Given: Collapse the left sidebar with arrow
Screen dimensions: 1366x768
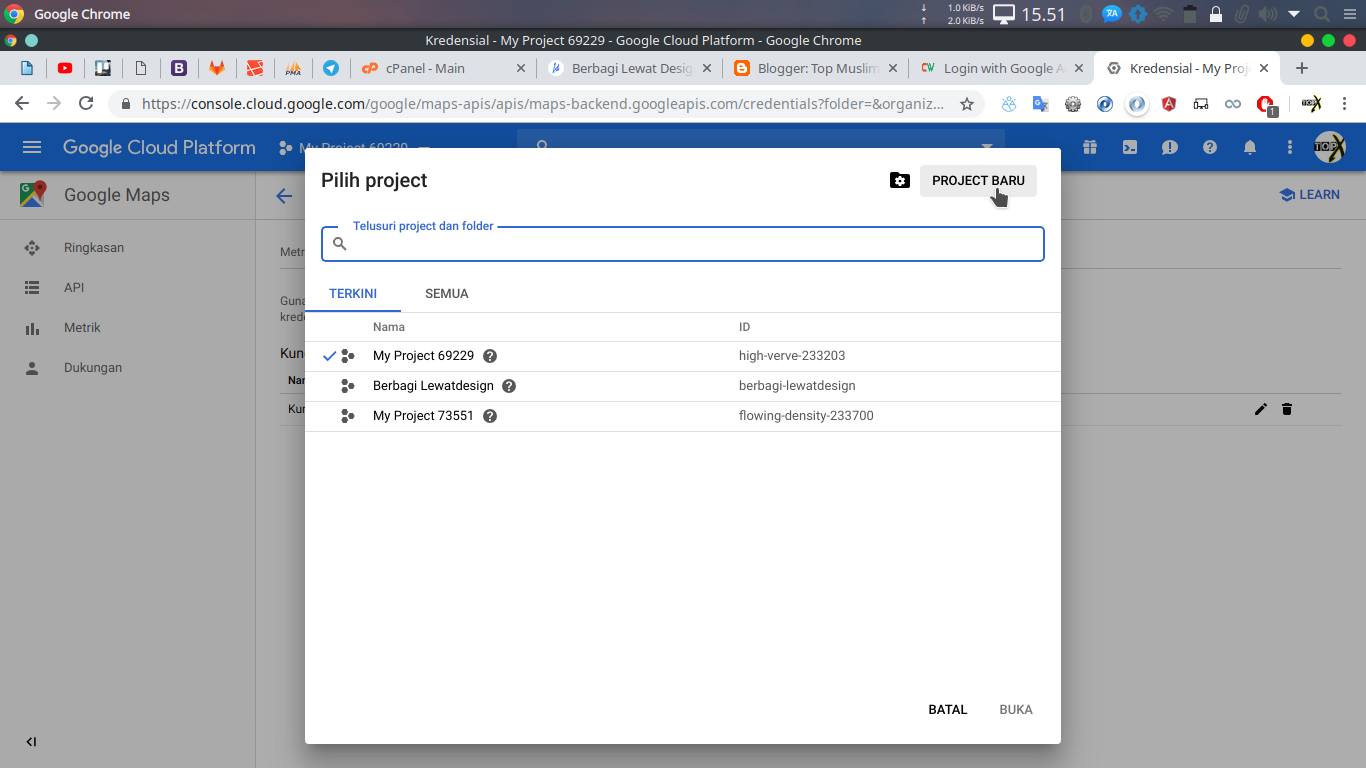Looking at the screenshot, I should click(31, 742).
